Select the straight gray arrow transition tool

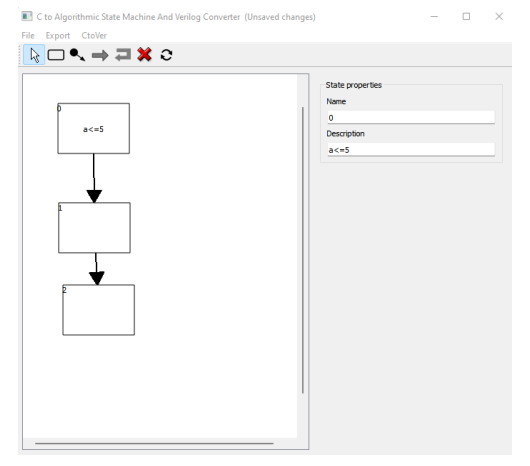click(100, 55)
